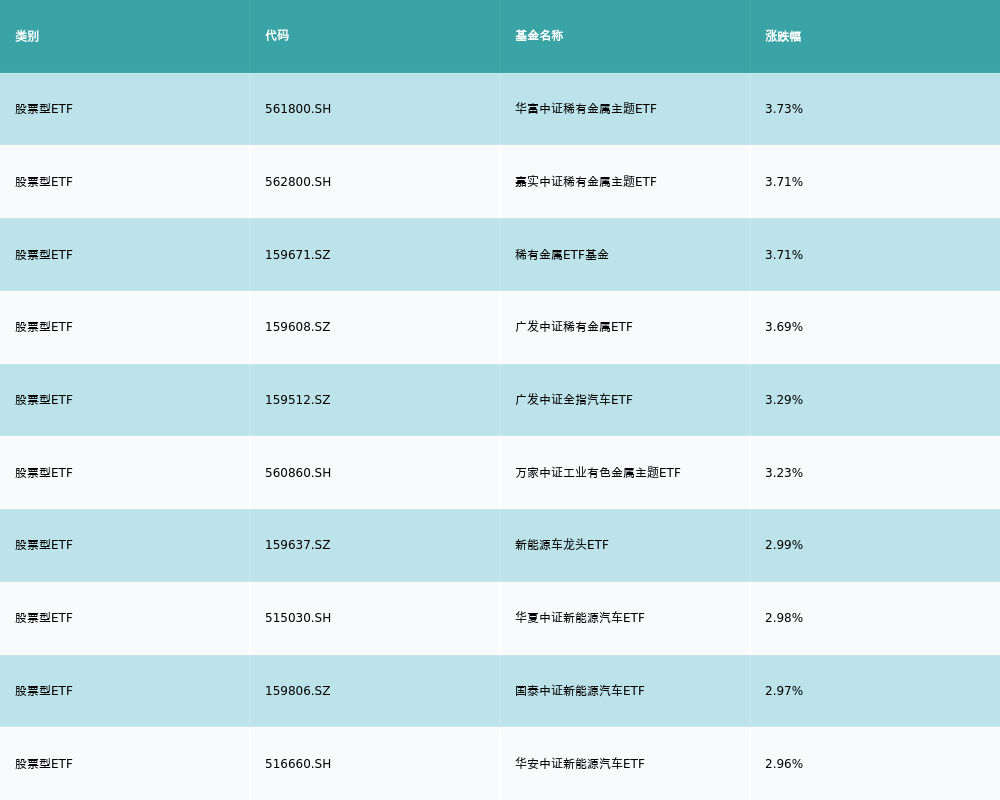Select fund name 稀有金属ETF基金
1000x800 pixels.
[562, 255]
